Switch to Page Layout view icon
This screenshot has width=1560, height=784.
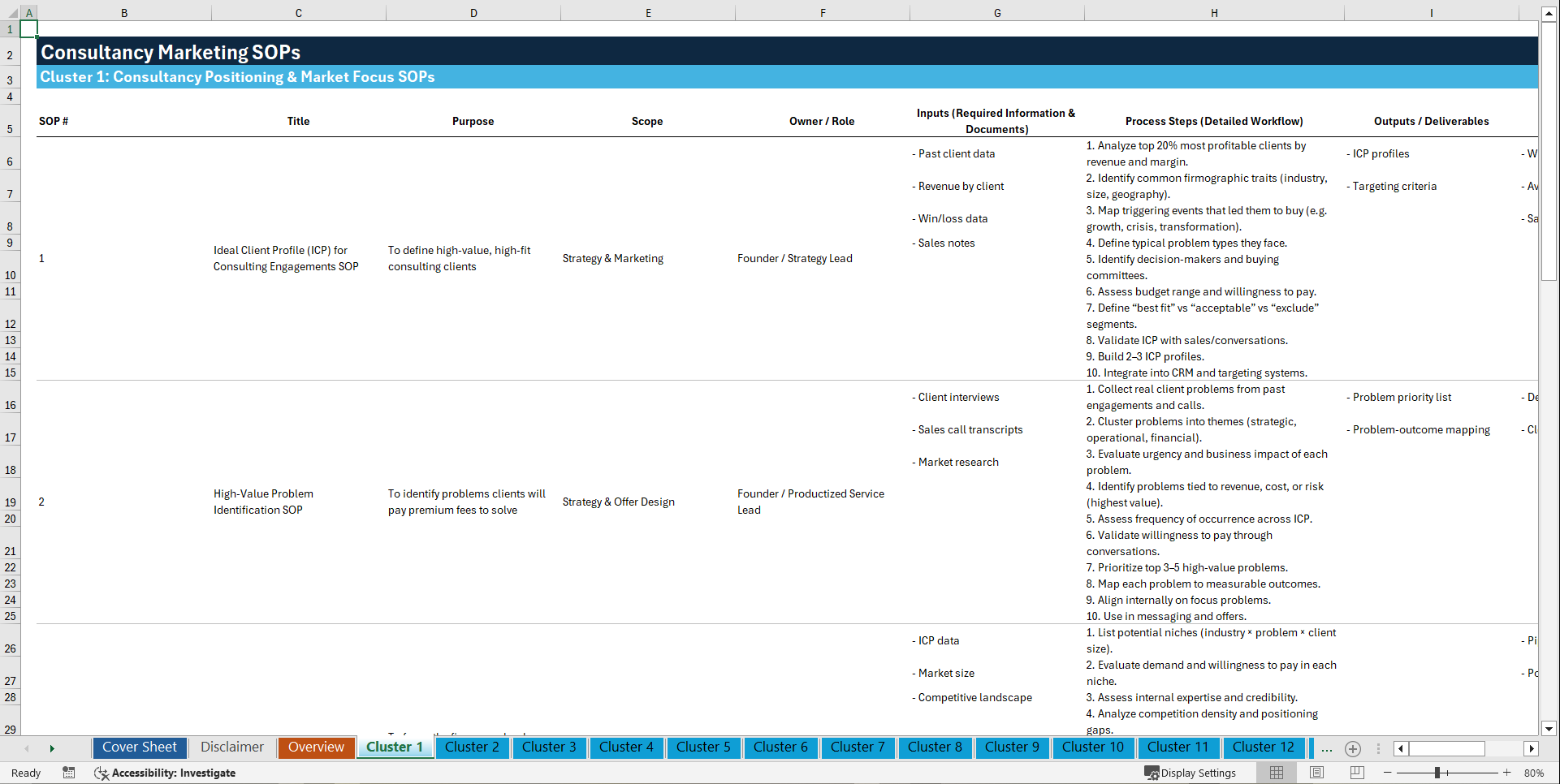[1316, 773]
